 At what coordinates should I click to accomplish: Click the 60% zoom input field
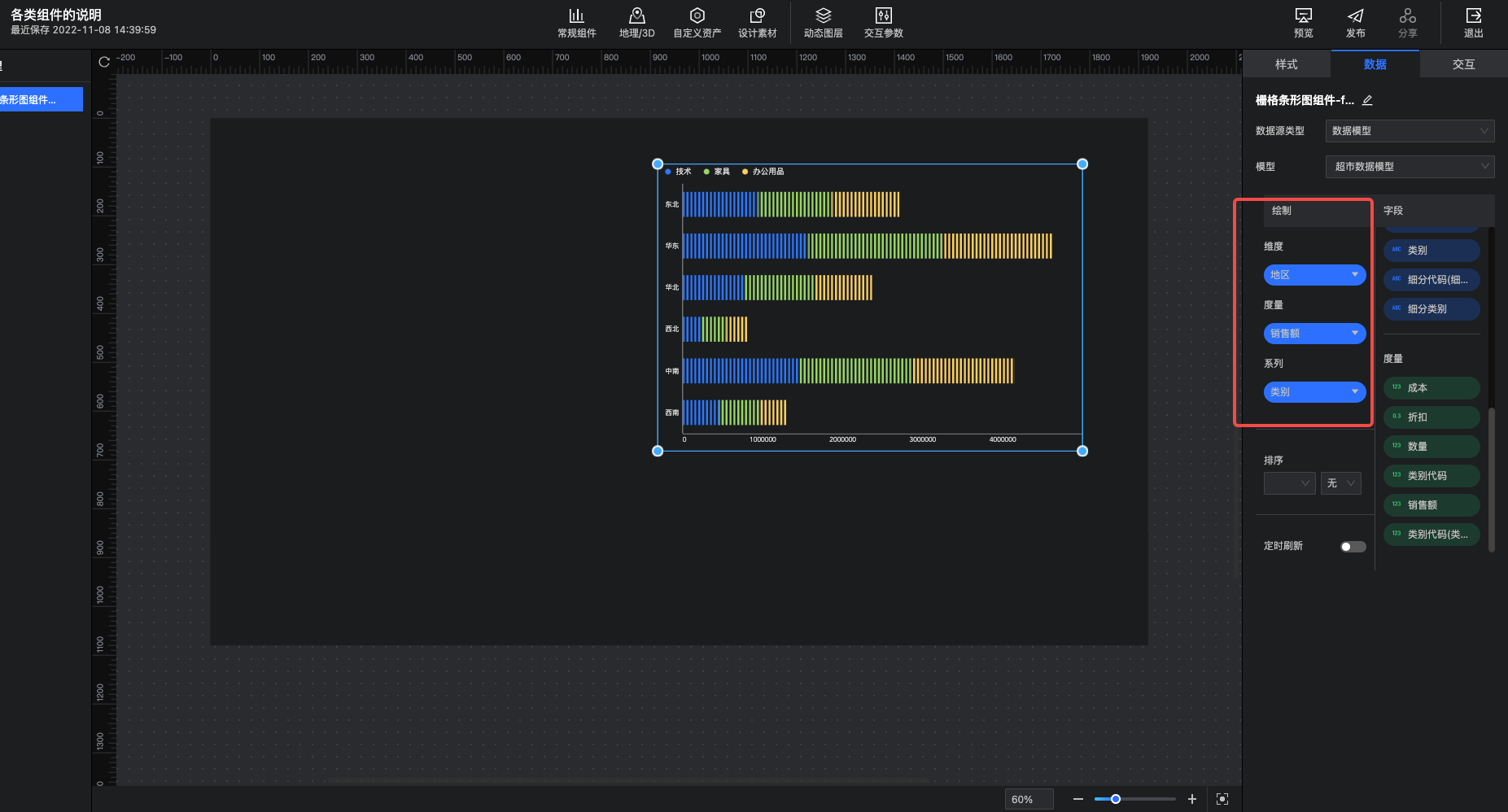click(x=1029, y=799)
